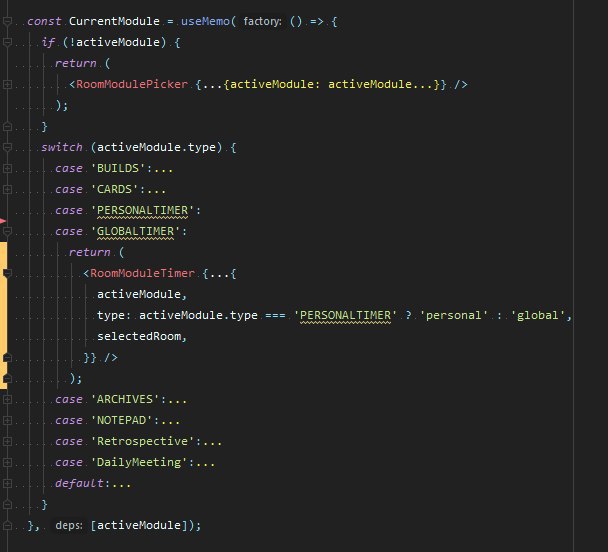Image resolution: width=608 pixels, height=552 pixels.
Task: Collapse the if (!activeModule) block fold marker
Action: point(7,42)
